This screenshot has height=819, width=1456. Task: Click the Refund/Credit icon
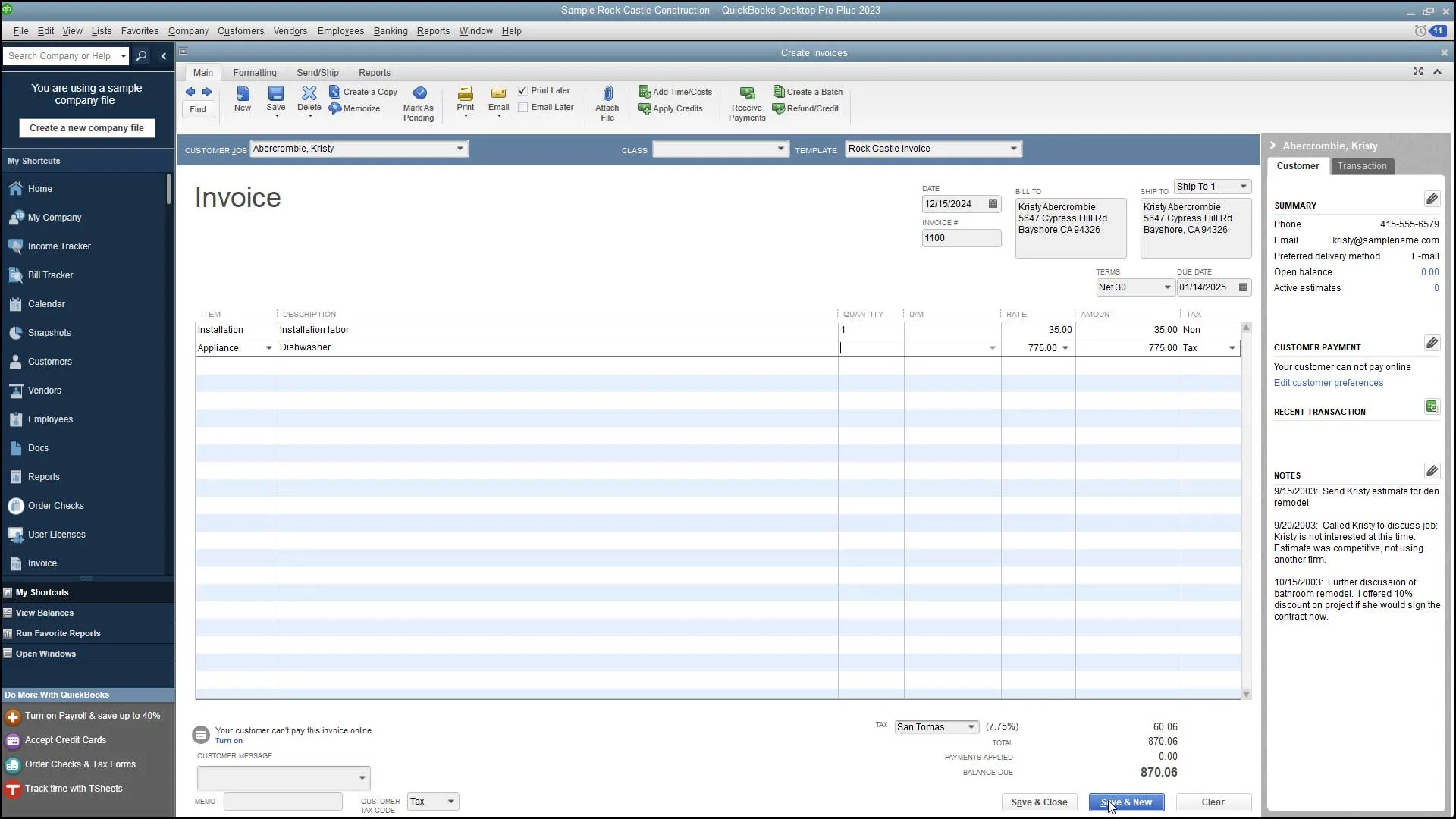coord(806,108)
